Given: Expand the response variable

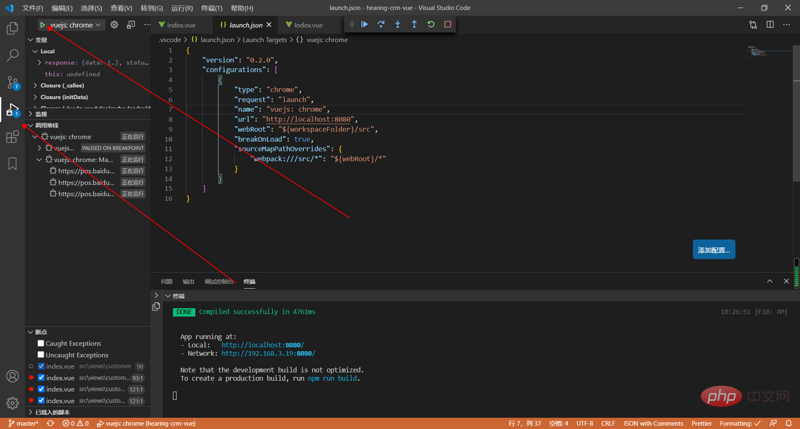Looking at the screenshot, I should point(39,62).
